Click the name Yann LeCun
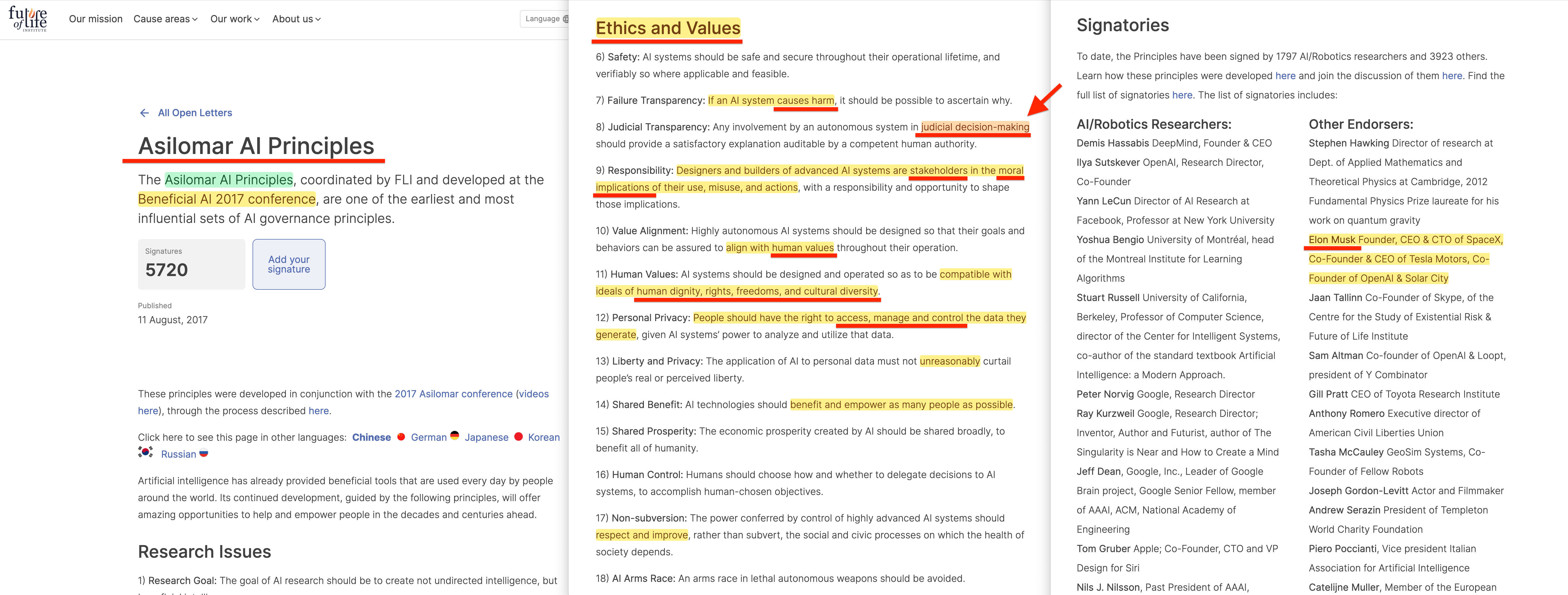Image resolution: width=1568 pixels, height=595 pixels. pos(1104,201)
